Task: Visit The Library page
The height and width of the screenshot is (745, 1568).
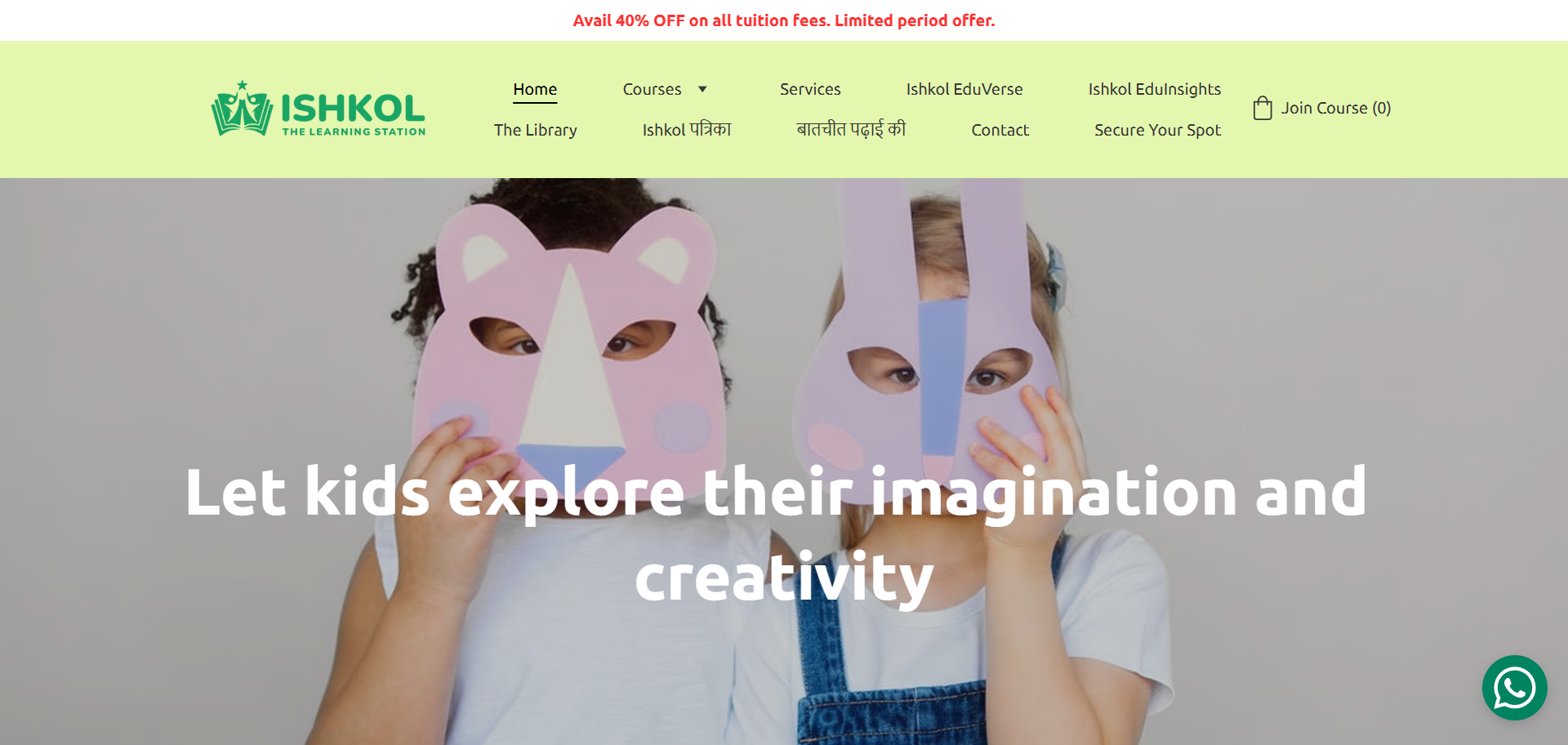Action: pyautogui.click(x=536, y=130)
